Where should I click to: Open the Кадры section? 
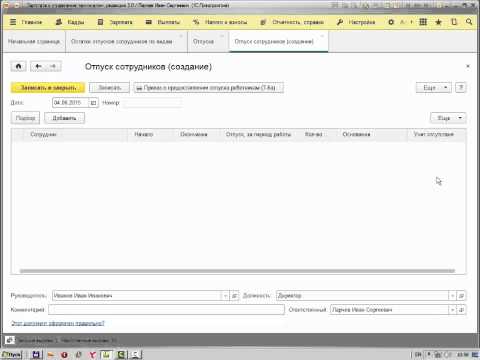point(70,22)
